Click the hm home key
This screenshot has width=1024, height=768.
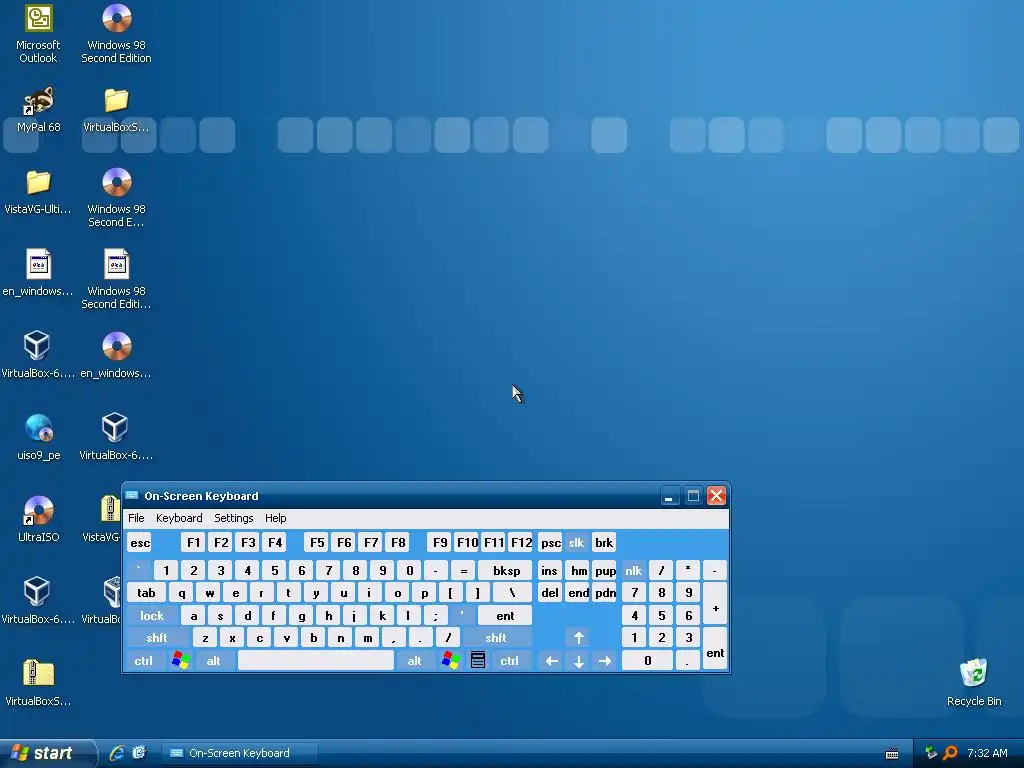click(x=579, y=570)
